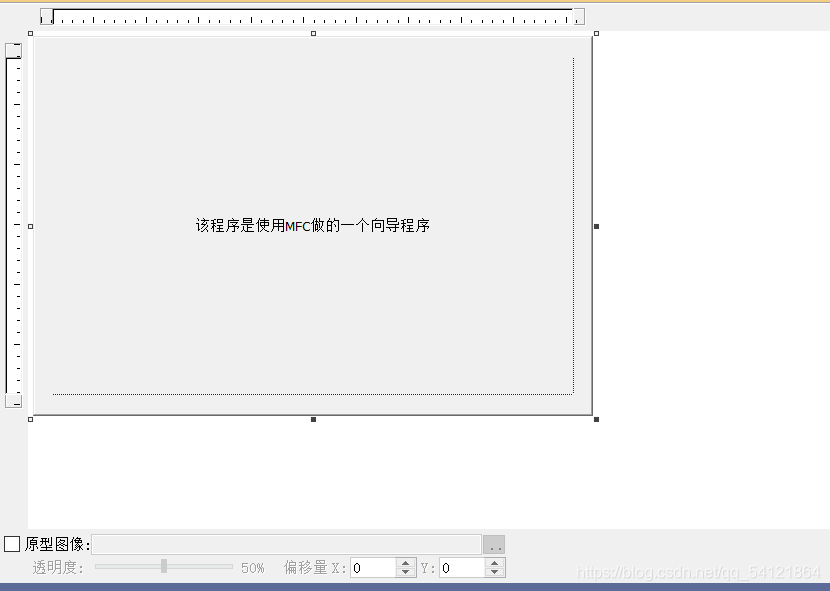Decrement the Y offset with the down arrow
This screenshot has width=830, height=591.
494,573
